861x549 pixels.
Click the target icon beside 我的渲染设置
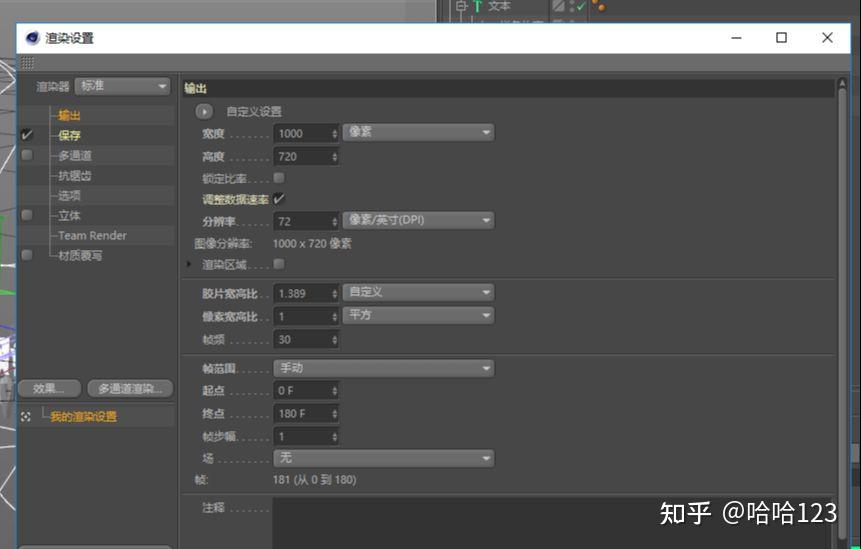26,417
